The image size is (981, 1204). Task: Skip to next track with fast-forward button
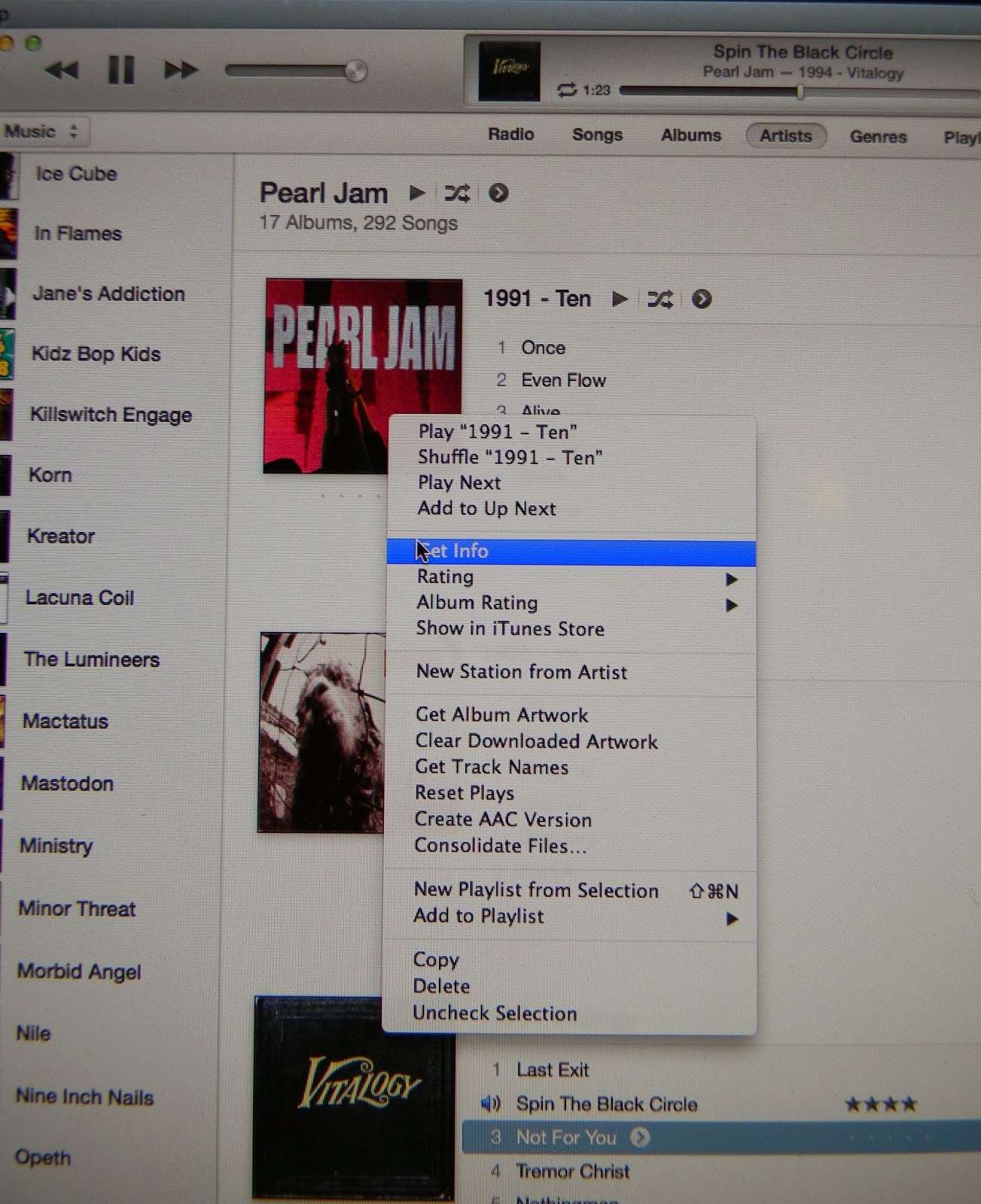pyautogui.click(x=181, y=70)
